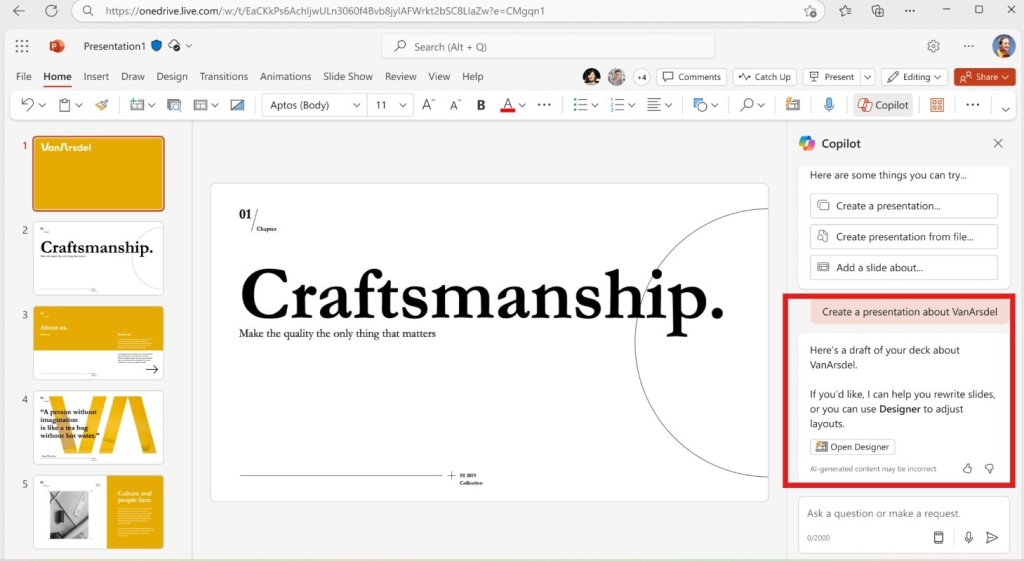Click the Share button
1024x561 pixels.
click(984, 76)
